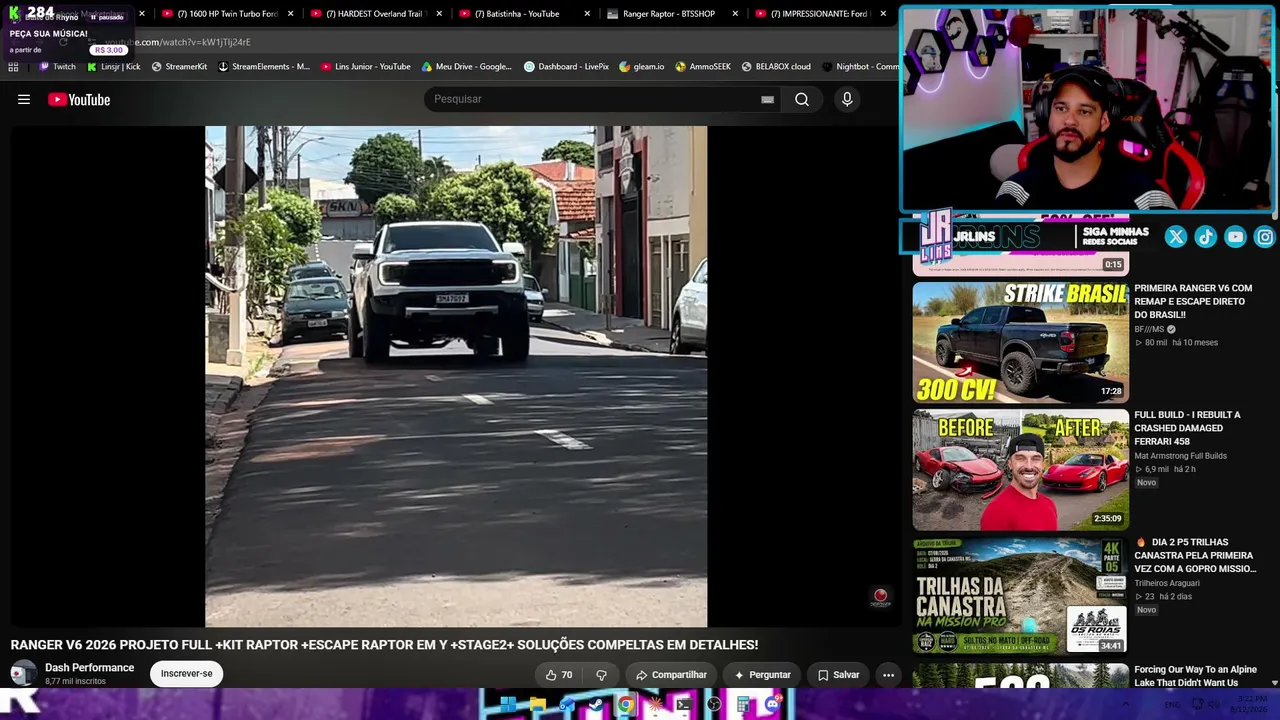Open Calculator from the taskbar
The width and height of the screenshot is (1280, 720).
coord(743,705)
